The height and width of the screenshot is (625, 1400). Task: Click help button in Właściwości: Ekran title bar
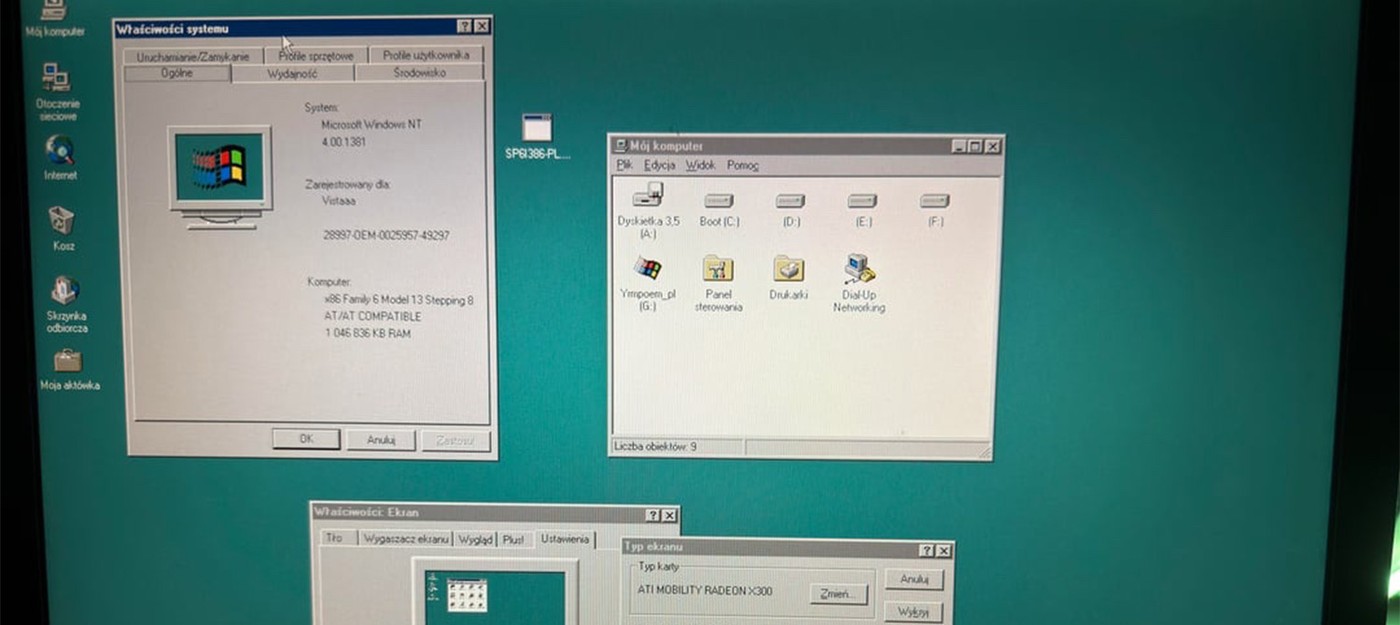pos(653,515)
